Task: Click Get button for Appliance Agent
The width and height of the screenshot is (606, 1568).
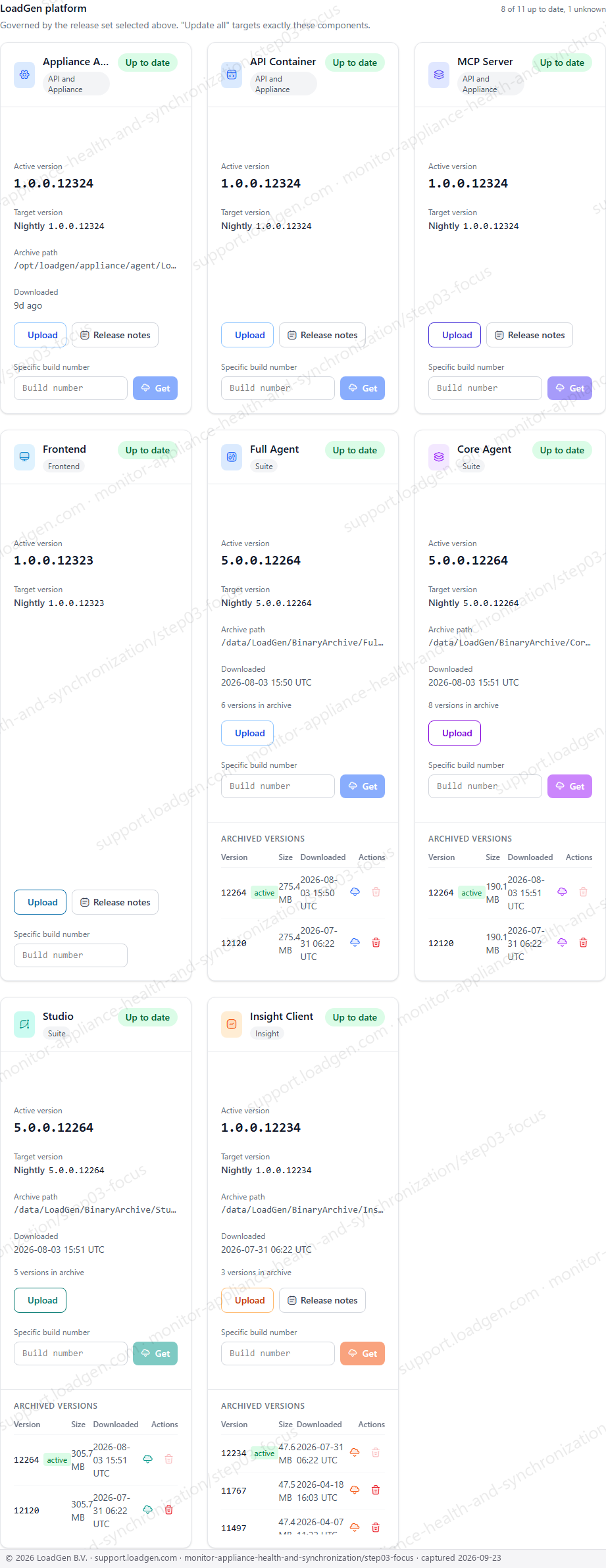Action: [x=155, y=388]
